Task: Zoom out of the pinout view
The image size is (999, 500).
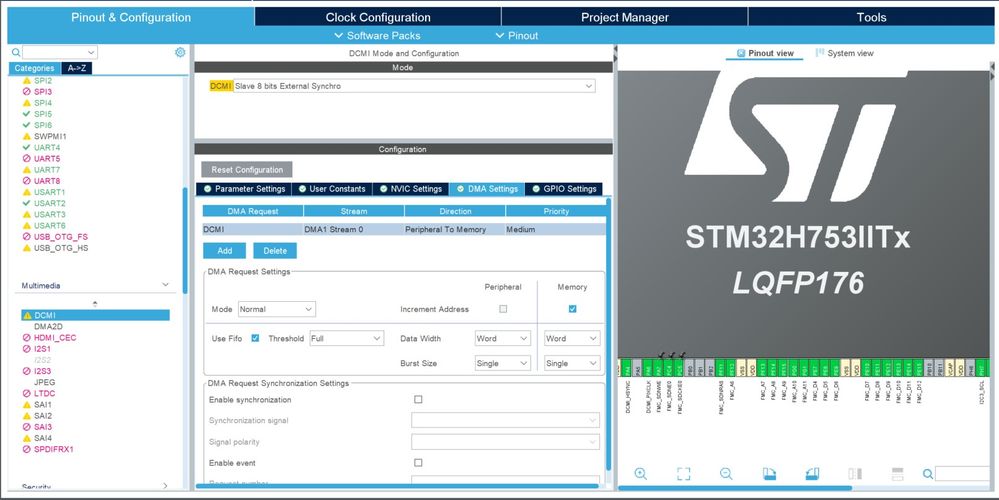Action: click(726, 473)
